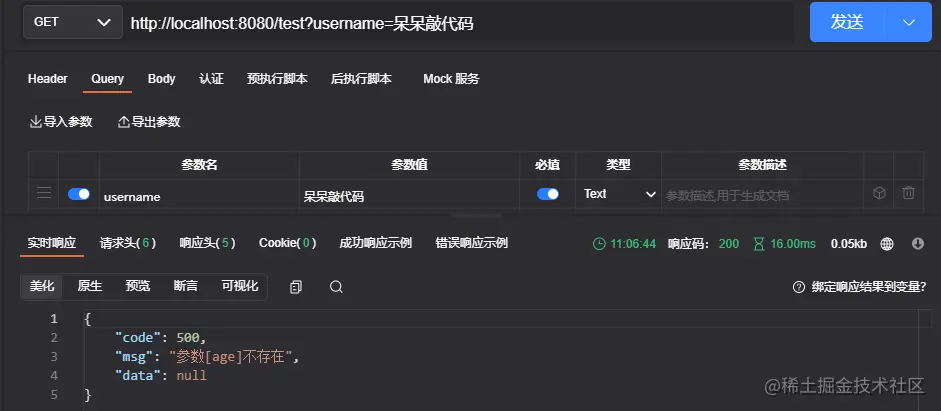Click the "msg" line in response body

[x=207, y=357]
